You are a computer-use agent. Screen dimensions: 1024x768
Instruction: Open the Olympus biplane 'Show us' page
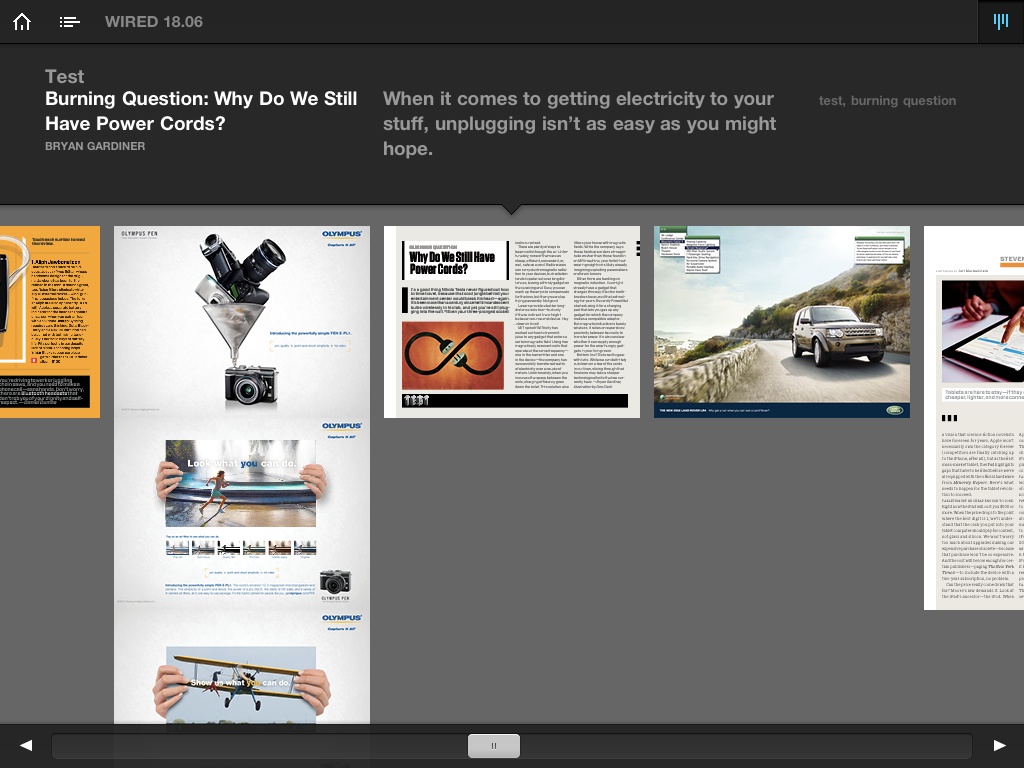242,667
